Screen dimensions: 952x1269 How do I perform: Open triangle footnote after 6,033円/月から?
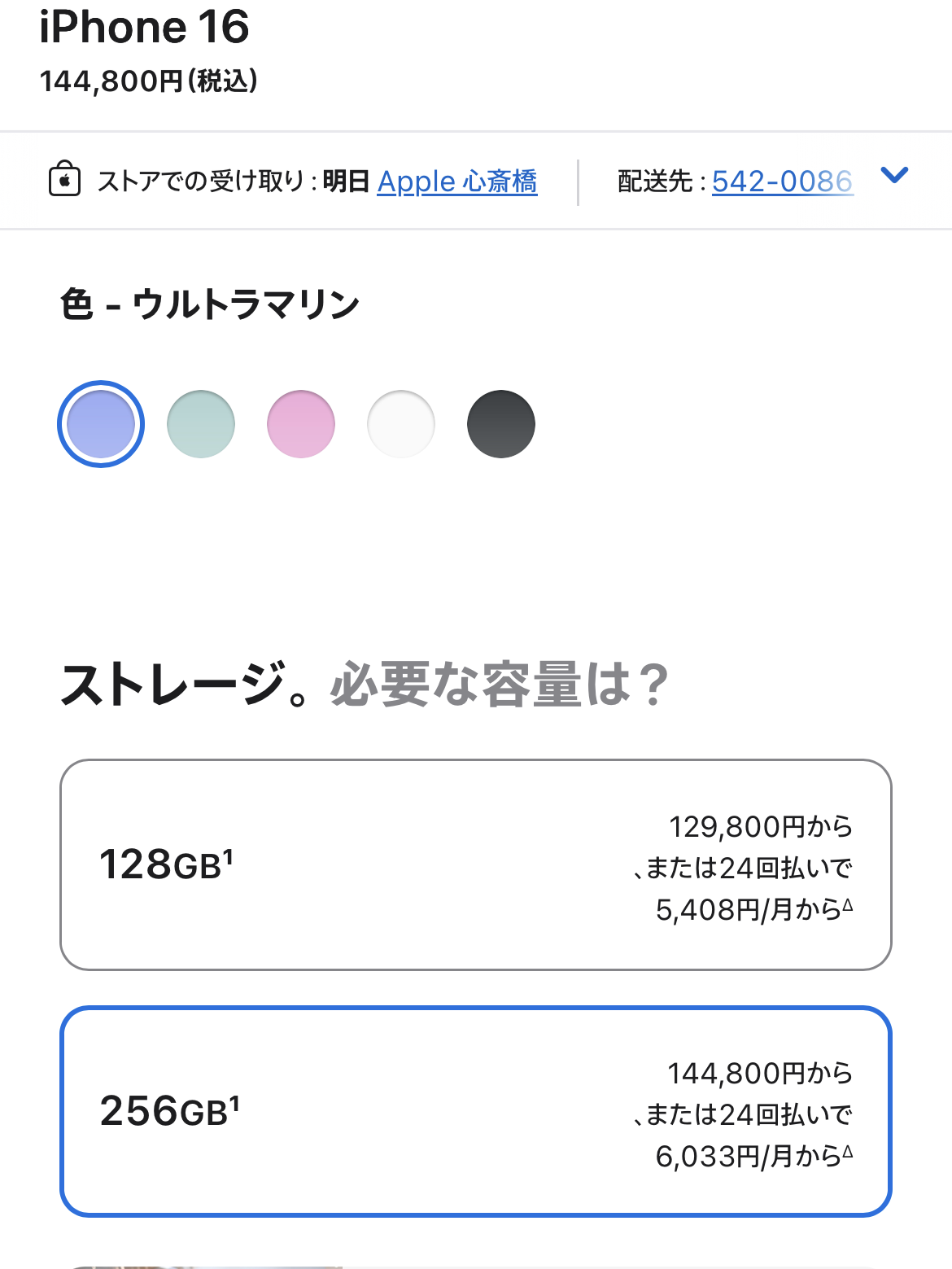pyautogui.click(x=848, y=1150)
